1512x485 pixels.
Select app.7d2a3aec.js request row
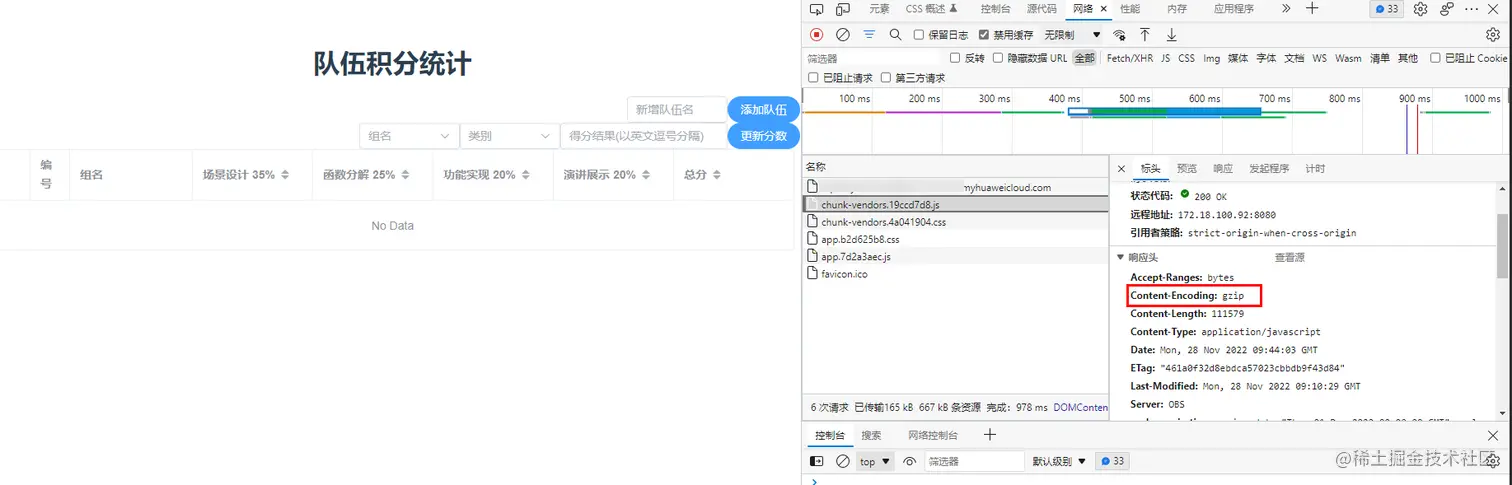coord(955,256)
